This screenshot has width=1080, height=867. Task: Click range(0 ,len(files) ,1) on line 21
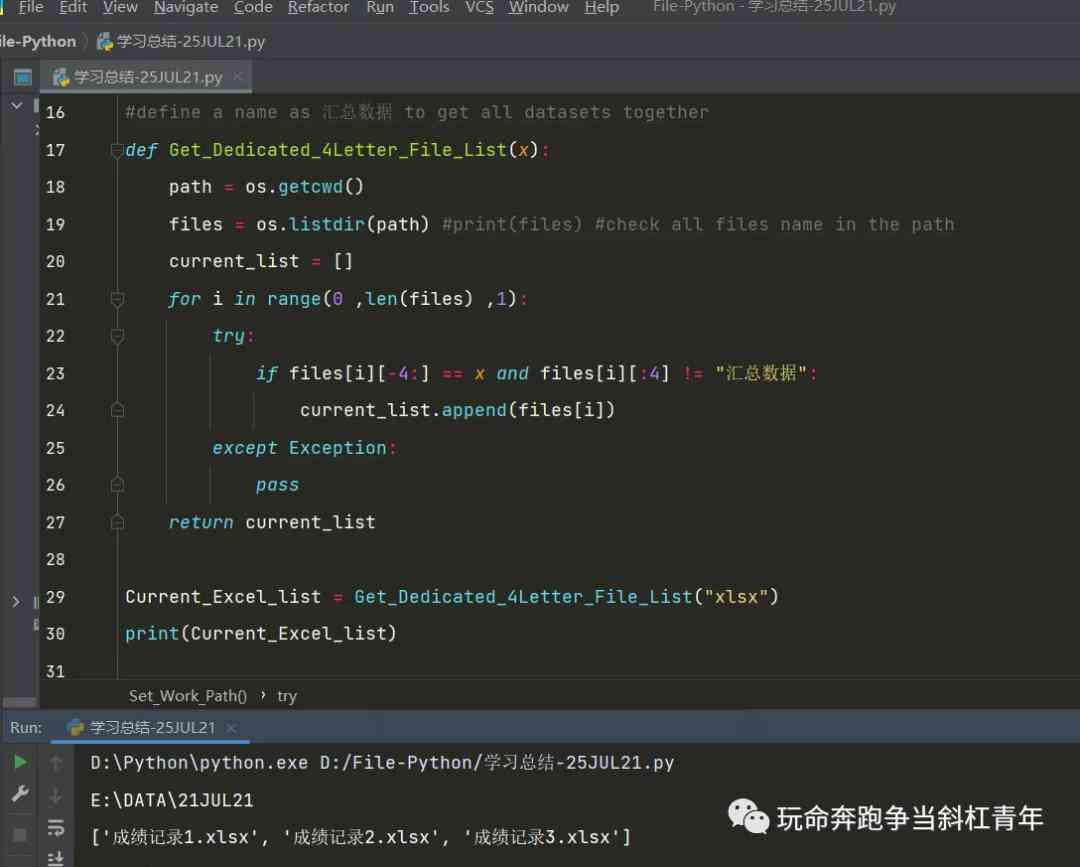click(x=391, y=299)
